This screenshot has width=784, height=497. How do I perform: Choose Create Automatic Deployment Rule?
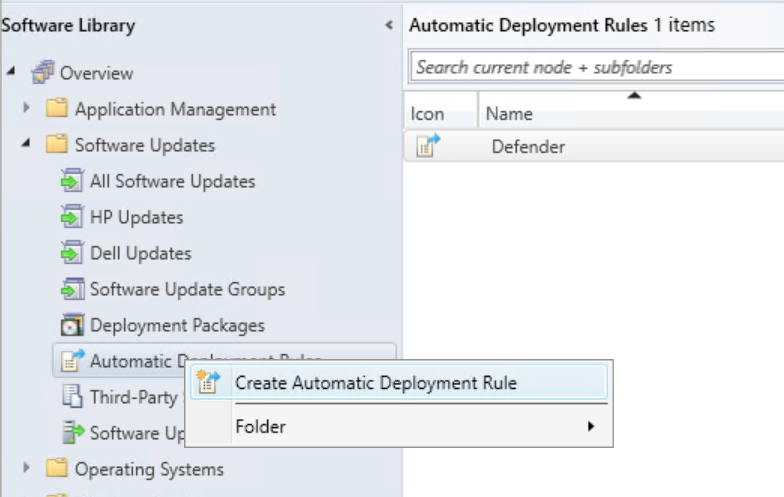point(375,382)
